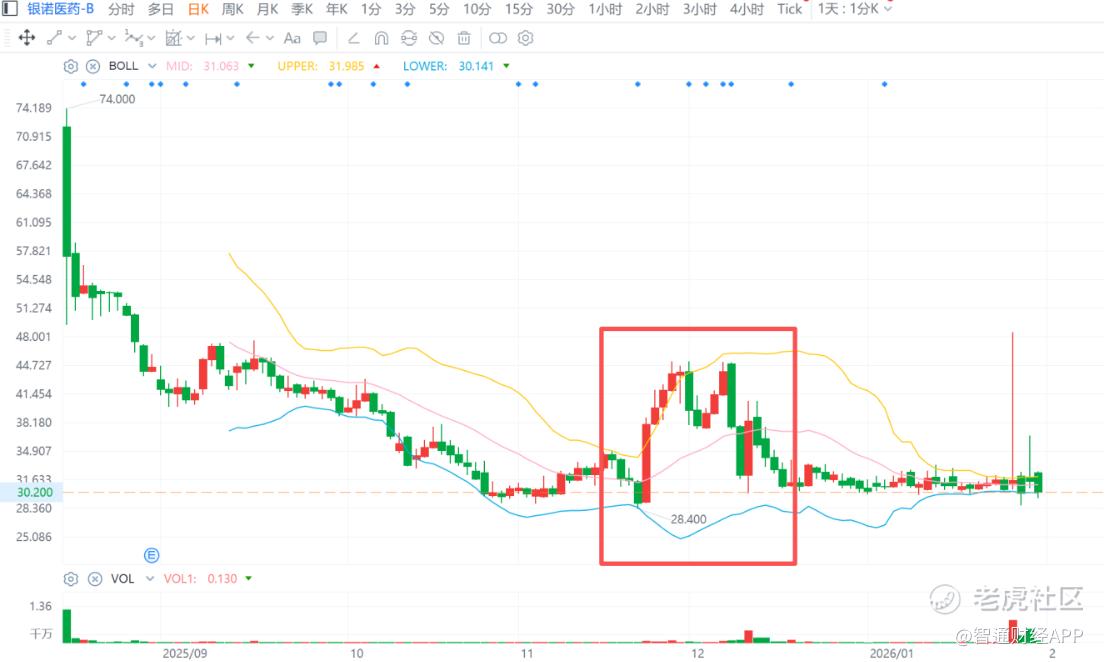Viewport: 1105px width, 662px height.
Task: Click the 2025/09 date axis label
Action: tap(185, 654)
